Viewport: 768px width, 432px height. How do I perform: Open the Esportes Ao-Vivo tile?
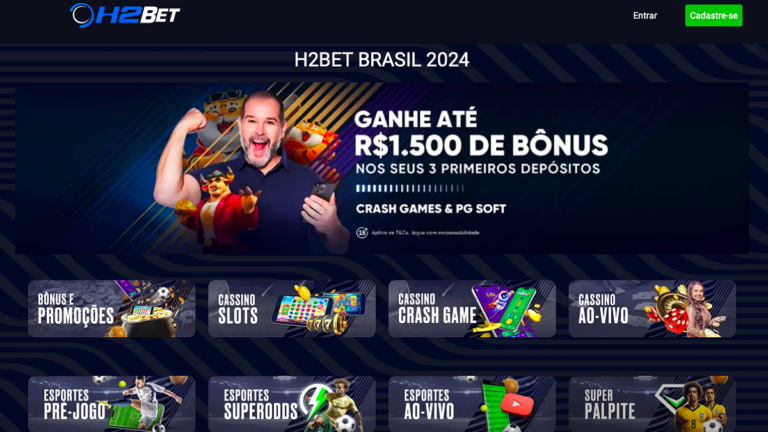point(472,404)
